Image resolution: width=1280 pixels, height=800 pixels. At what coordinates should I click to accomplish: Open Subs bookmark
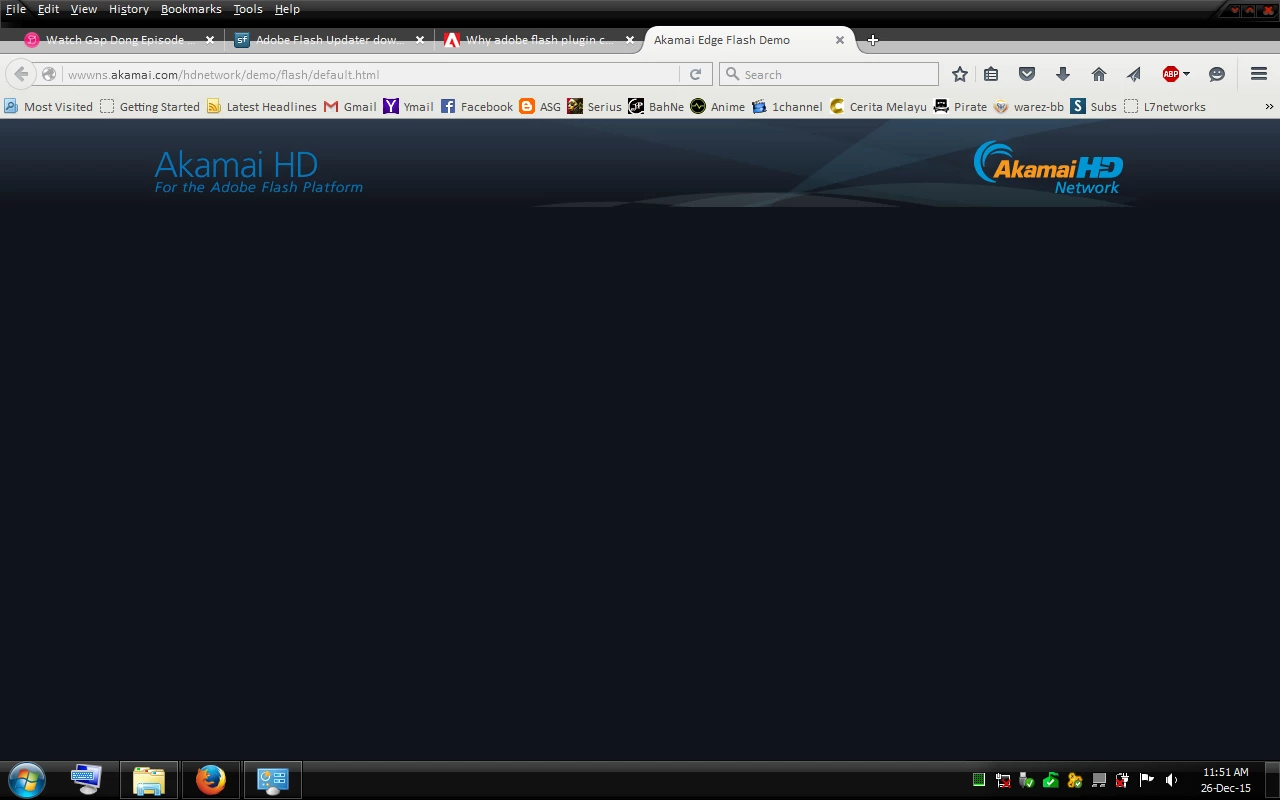[x=1093, y=106]
